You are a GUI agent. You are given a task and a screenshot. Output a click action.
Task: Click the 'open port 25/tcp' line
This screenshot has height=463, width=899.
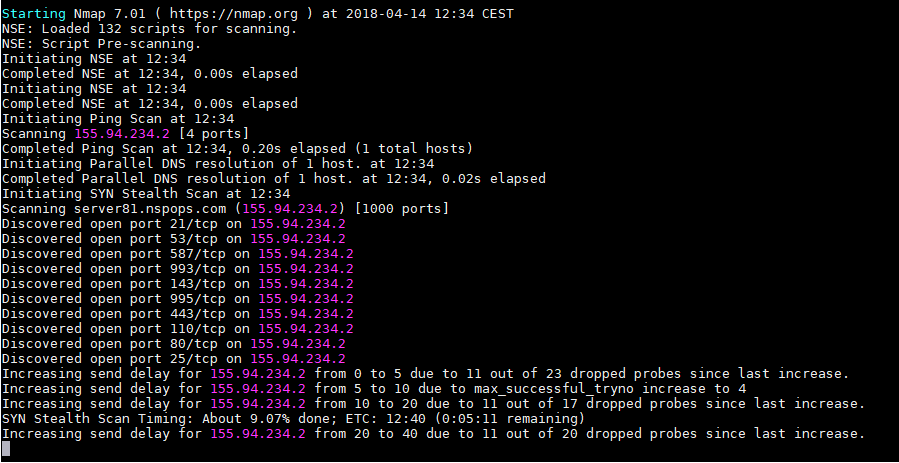(x=173, y=358)
